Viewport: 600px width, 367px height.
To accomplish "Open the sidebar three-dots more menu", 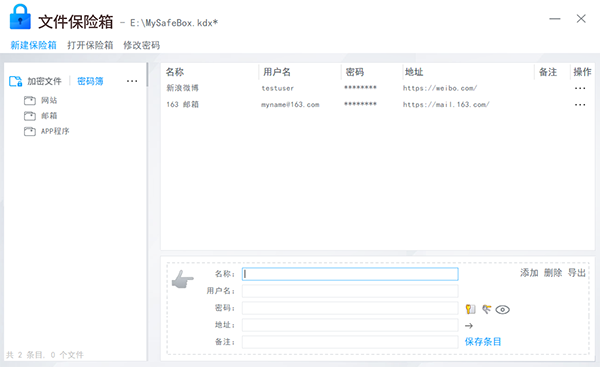I will (132, 81).
